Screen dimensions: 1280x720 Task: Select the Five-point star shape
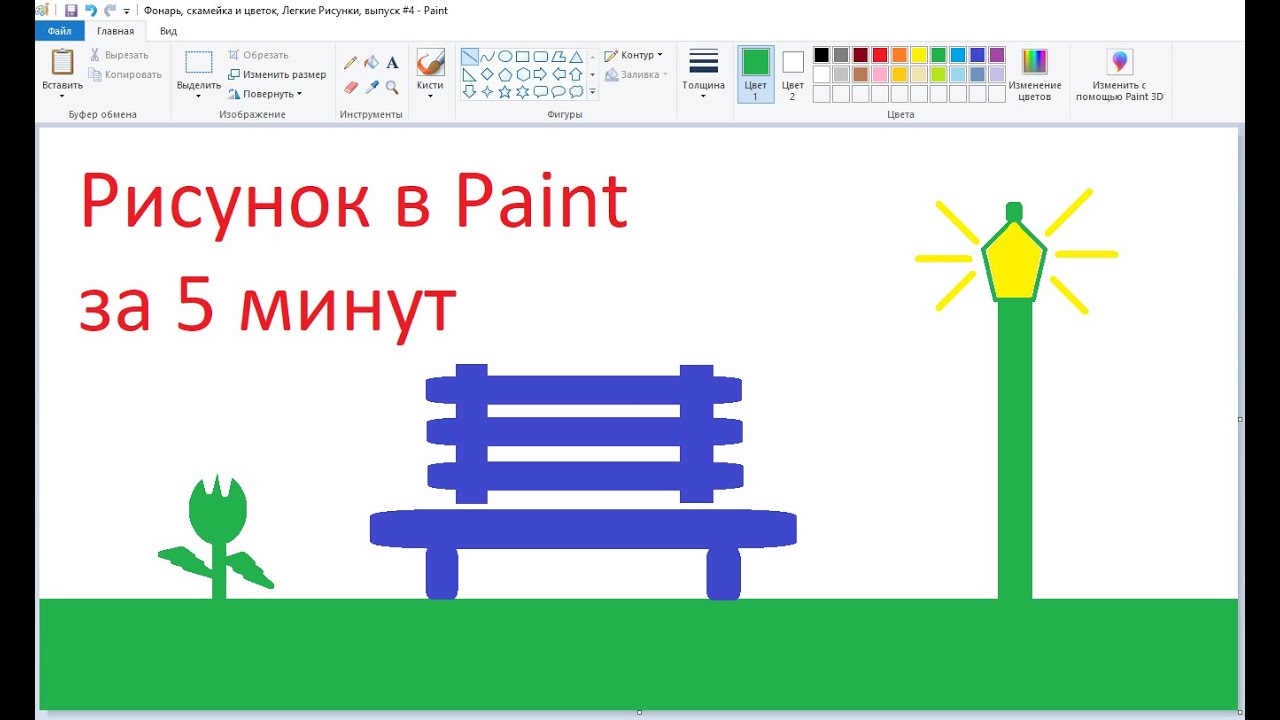(505, 92)
